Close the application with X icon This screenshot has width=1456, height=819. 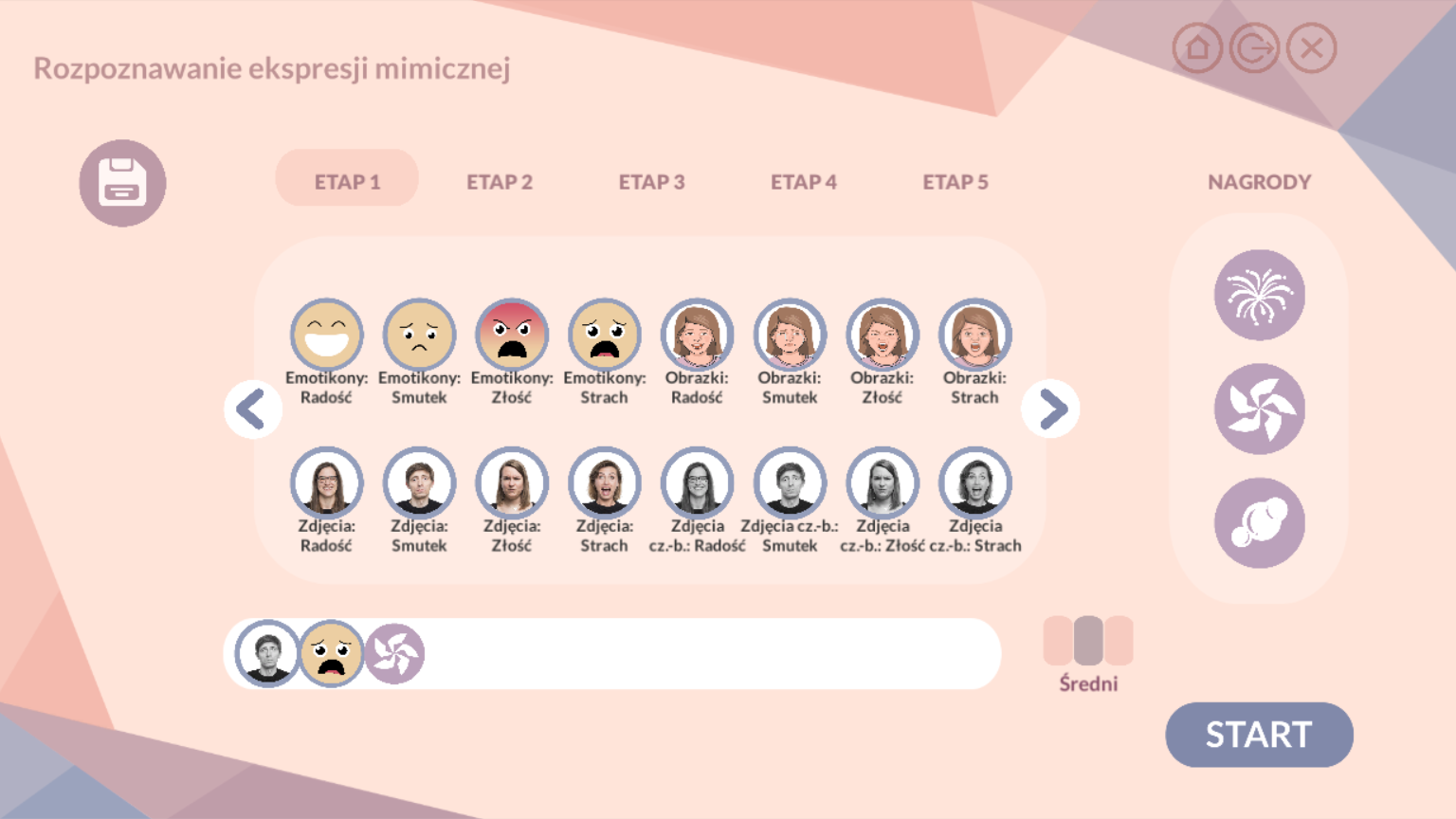pos(1312,48)
